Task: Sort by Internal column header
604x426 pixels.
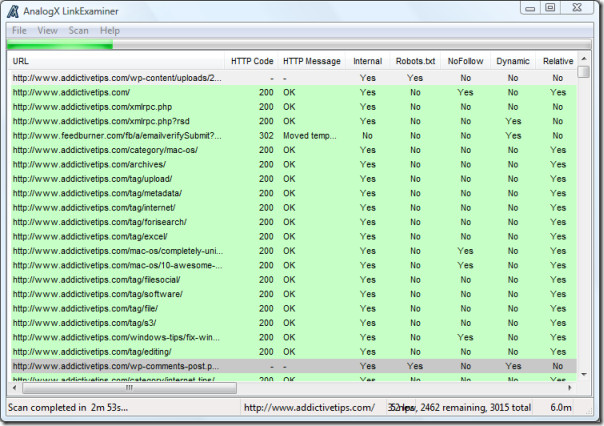Action: coord(367,61)
